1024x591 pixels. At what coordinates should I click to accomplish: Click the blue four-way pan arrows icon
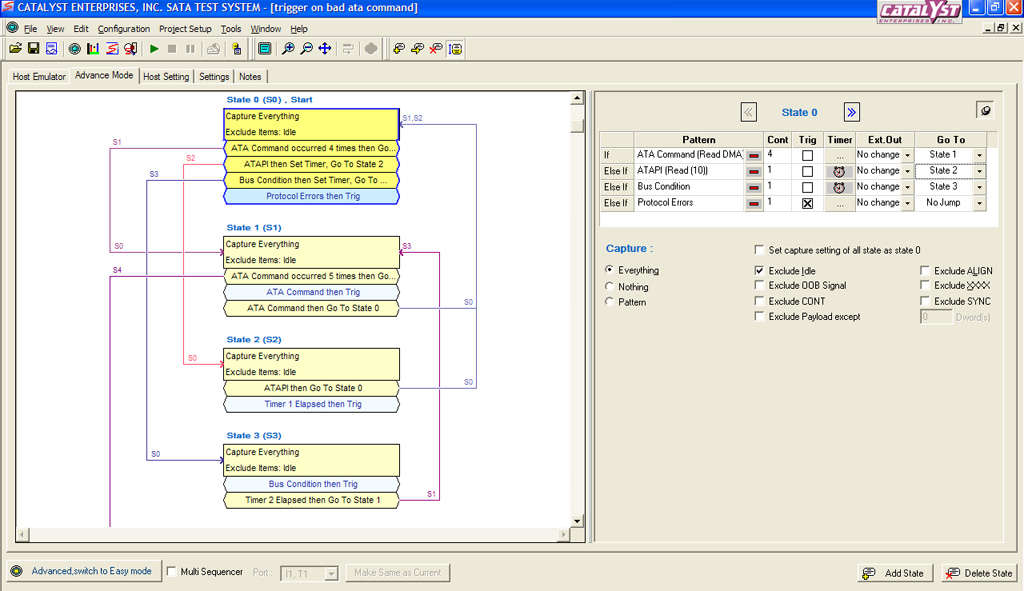click(x=325, y=48)
